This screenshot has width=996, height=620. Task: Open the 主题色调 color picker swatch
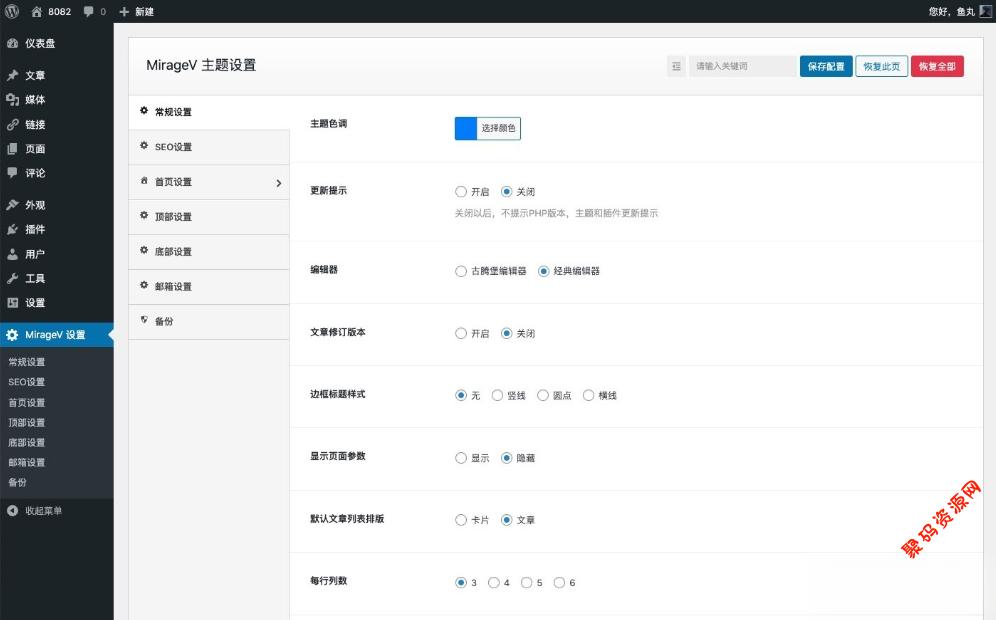click(x=466, y=128)
